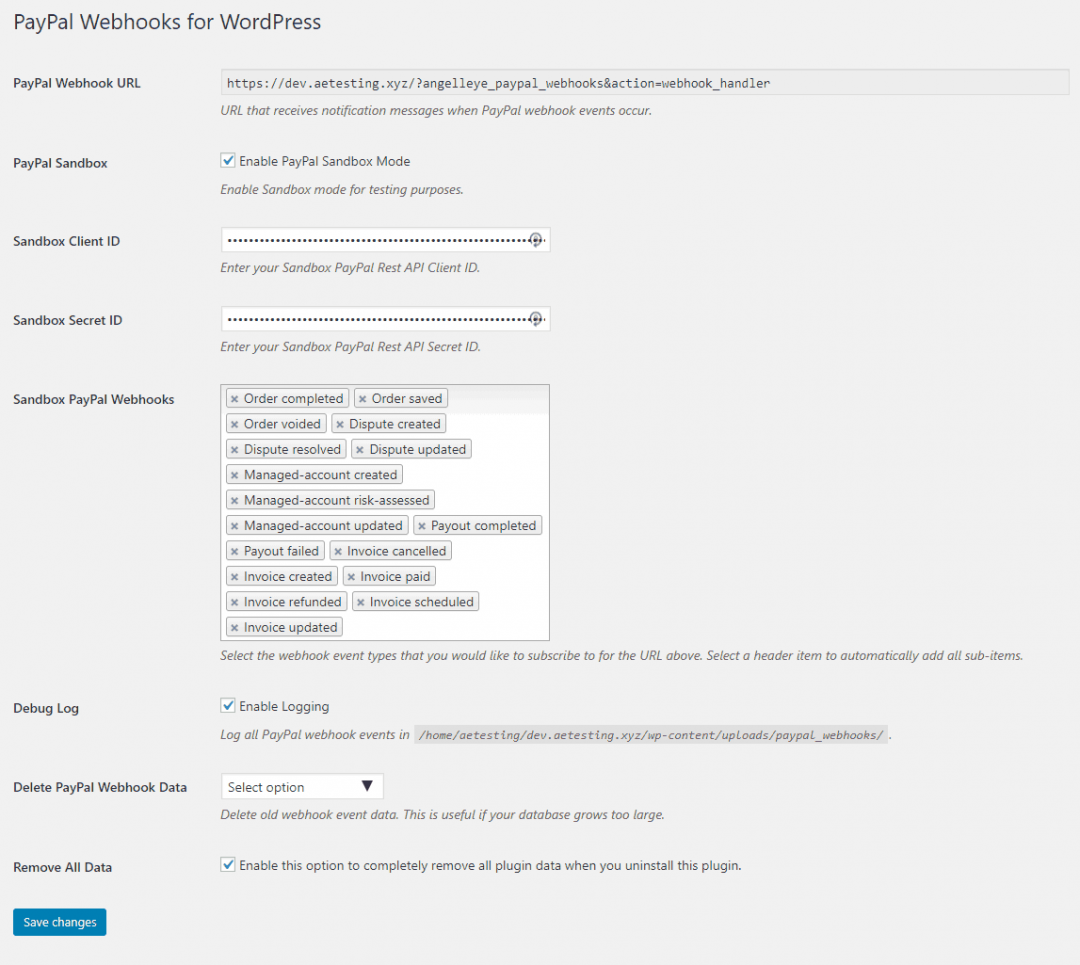Image resolution: width=1080 pixels, height=965 pixels.
Task: Disable PayPal Sandbox Mode
Action: pyautogui.click(x=227, y=160)
